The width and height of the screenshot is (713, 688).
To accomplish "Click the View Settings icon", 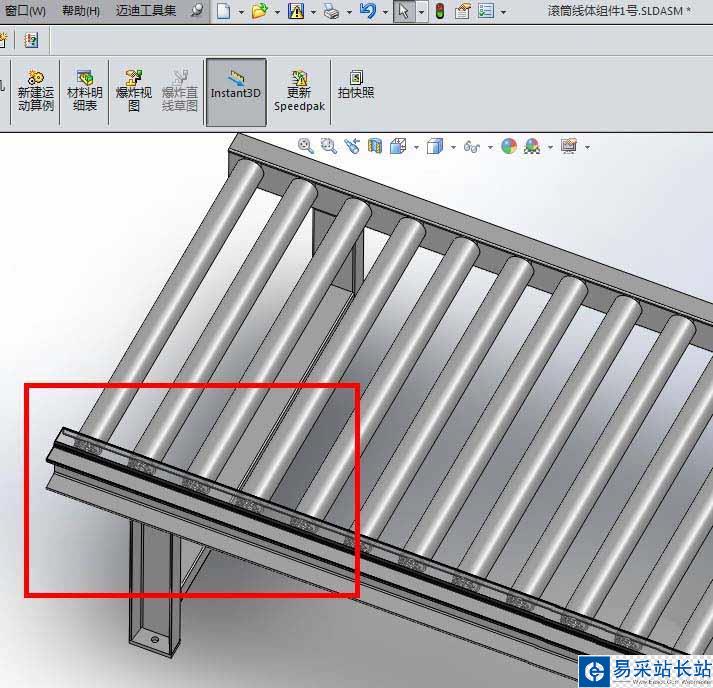I will click(x=569, y=146).
